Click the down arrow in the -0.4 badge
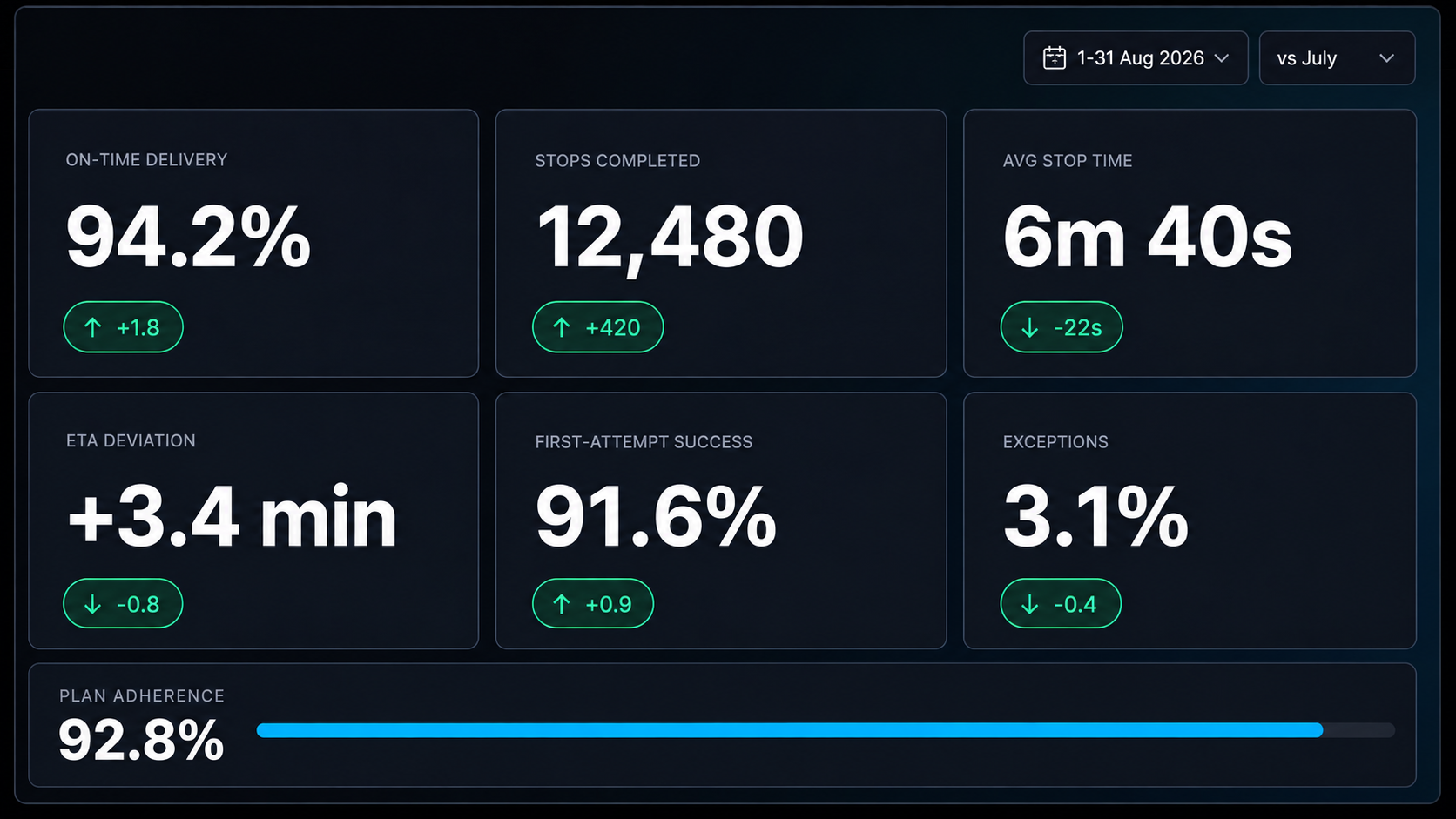 click(x=1030, y=604)
